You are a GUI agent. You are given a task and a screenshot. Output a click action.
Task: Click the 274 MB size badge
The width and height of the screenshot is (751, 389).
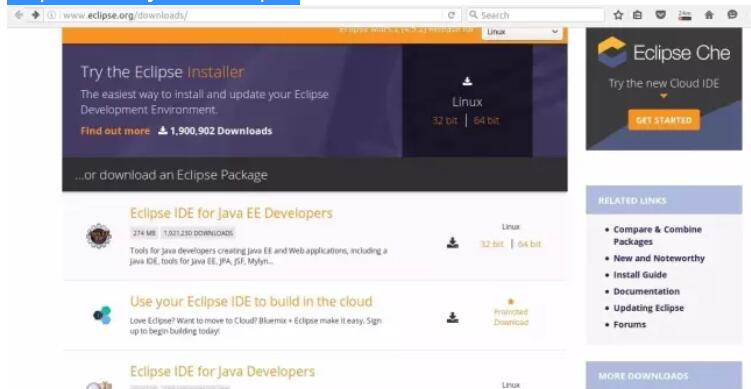[x=144, y=233]
